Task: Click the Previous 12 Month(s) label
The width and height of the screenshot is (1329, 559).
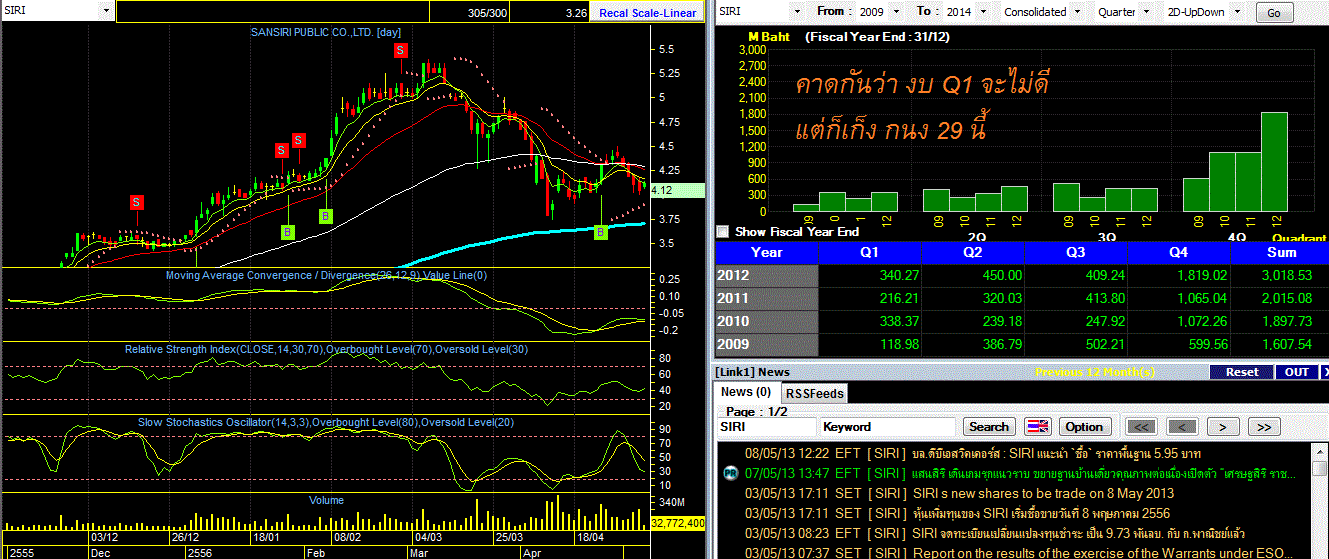Action: point(1095,372)
